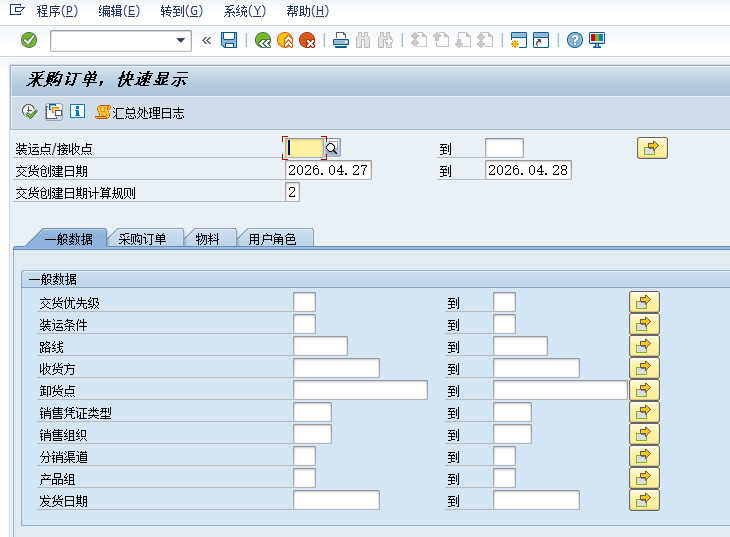
Task: Expand multiple selection for 装运点/接收点
Action: 651,148
